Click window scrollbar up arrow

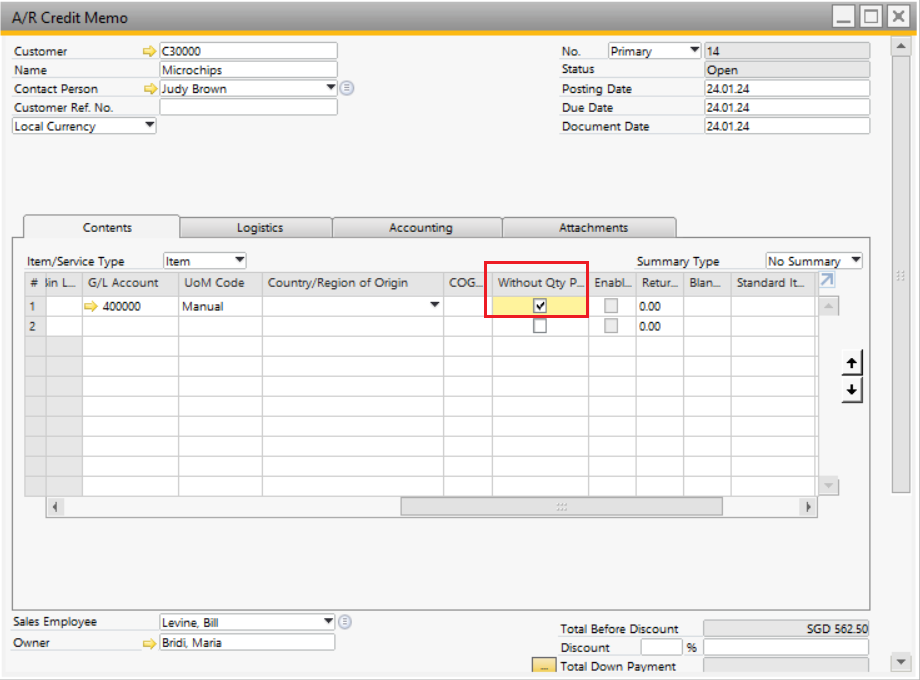(901, 46)
